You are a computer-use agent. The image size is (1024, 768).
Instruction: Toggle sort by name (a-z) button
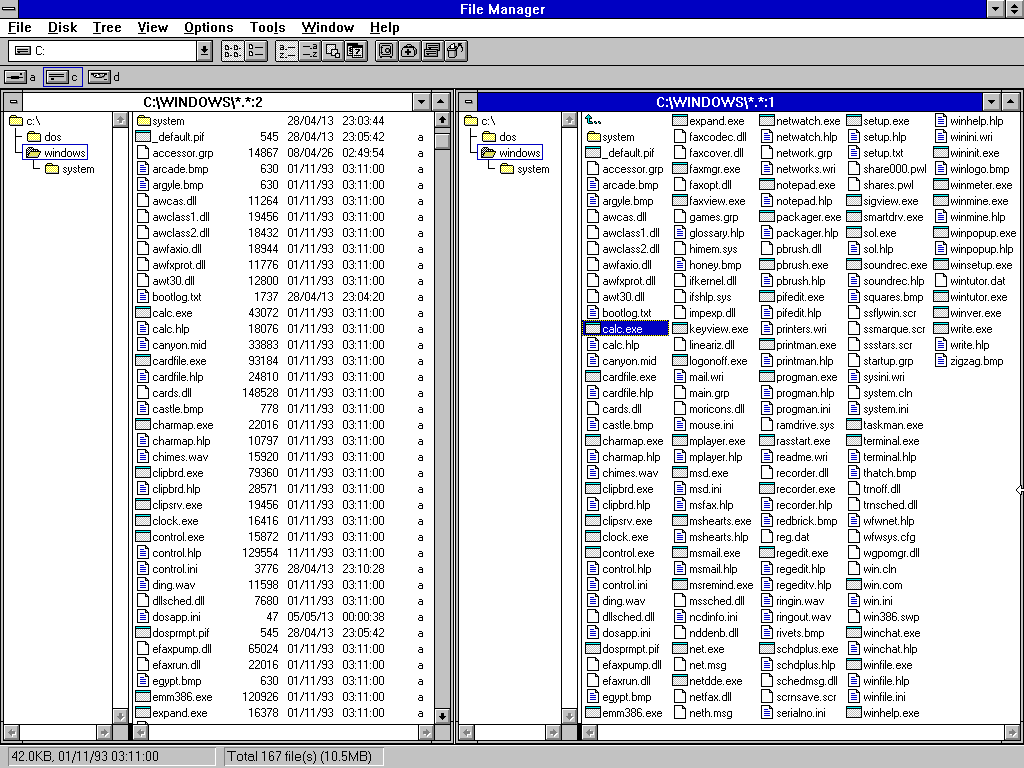point(286,51)
